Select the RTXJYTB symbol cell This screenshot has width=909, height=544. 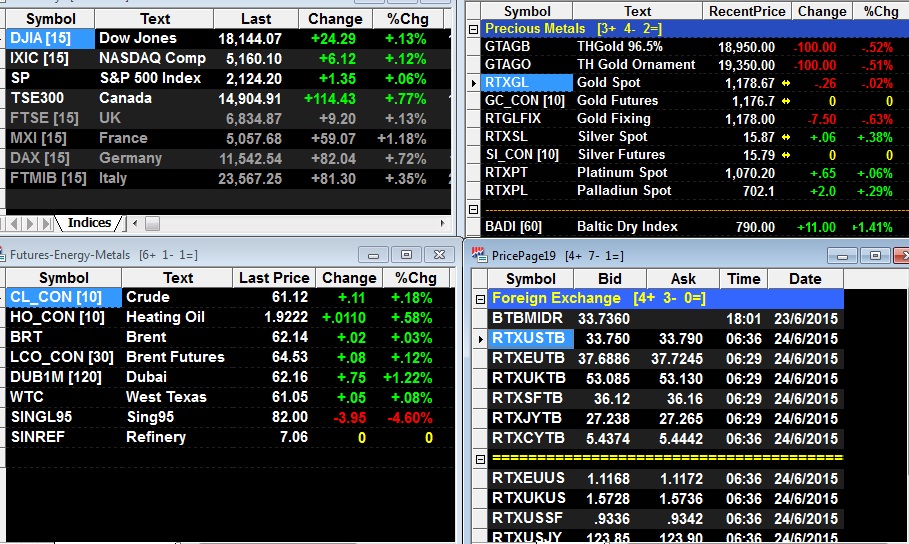click(530, 418)
